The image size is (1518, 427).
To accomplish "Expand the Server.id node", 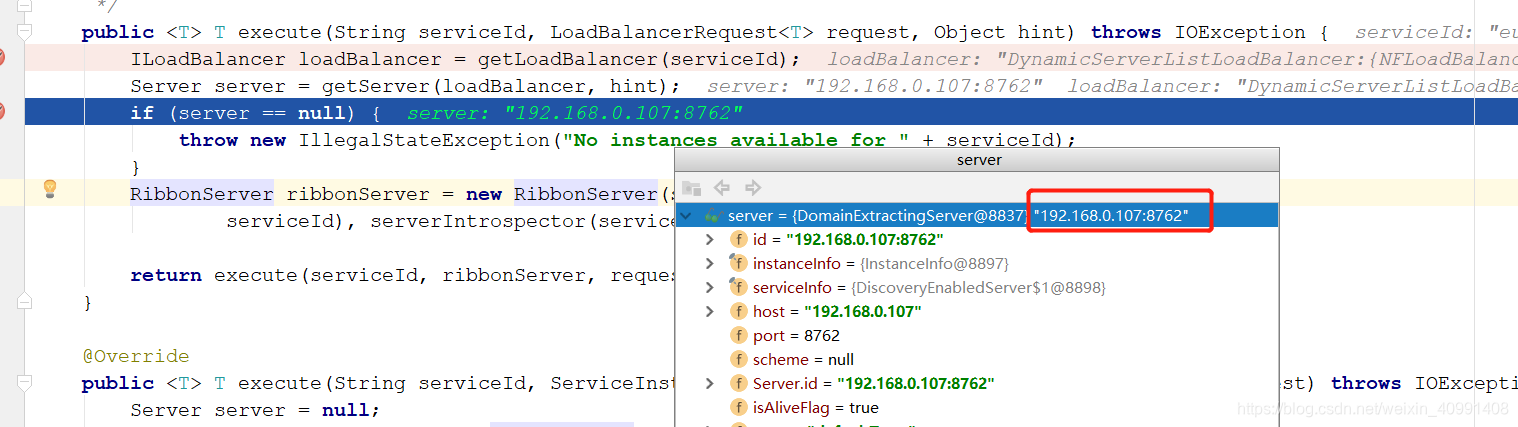I will point(709,383).
